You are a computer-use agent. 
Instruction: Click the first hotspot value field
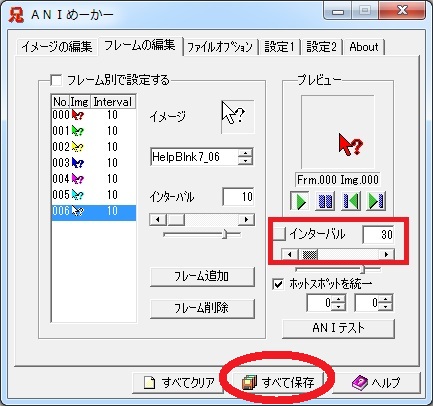(x=320, y=303)
